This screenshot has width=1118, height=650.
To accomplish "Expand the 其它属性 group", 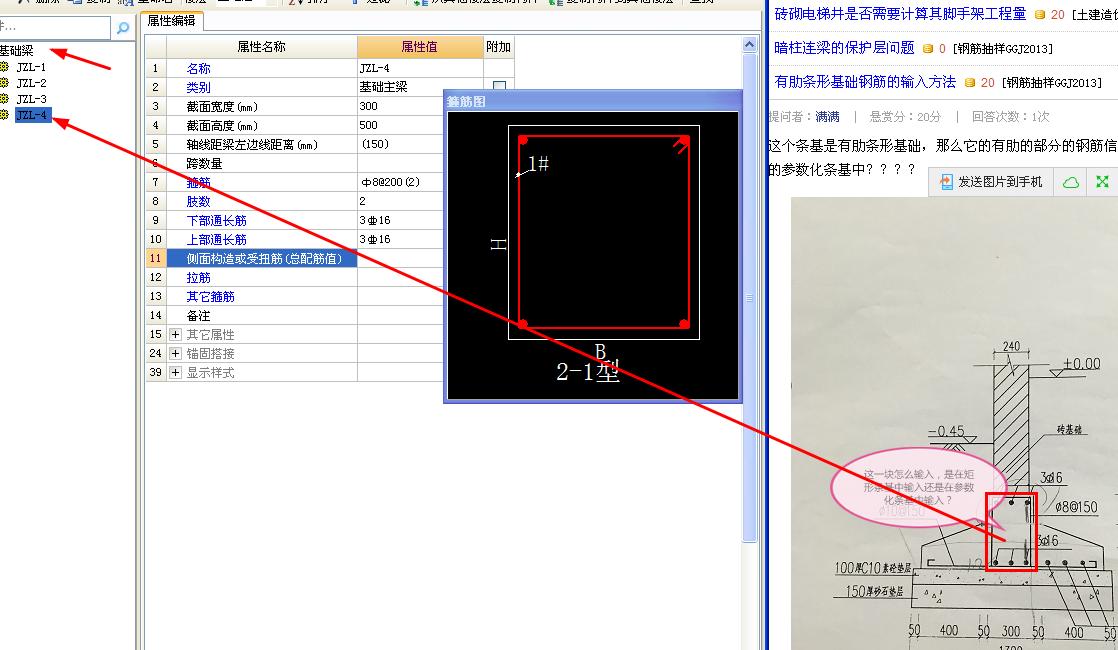I will [175, 334].
